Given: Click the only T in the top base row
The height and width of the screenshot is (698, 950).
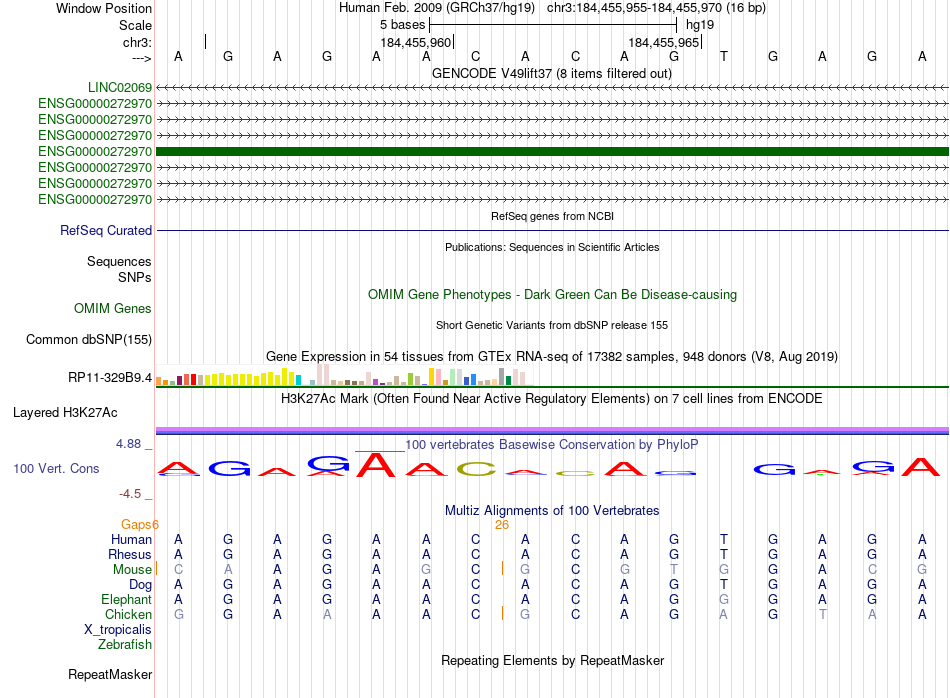Looking at the screenshot, I should tap(723, 56).
